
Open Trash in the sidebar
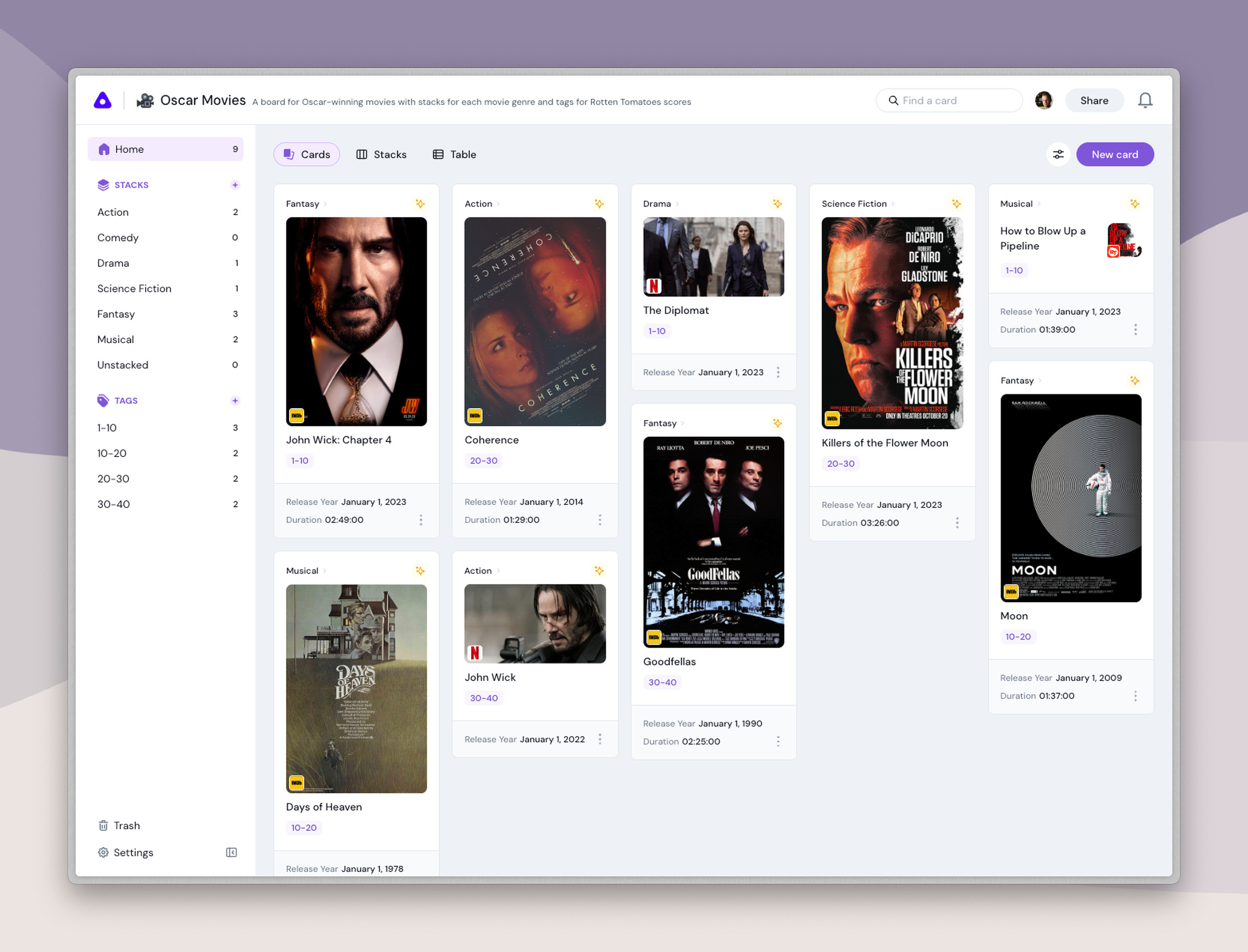(119, 826)
